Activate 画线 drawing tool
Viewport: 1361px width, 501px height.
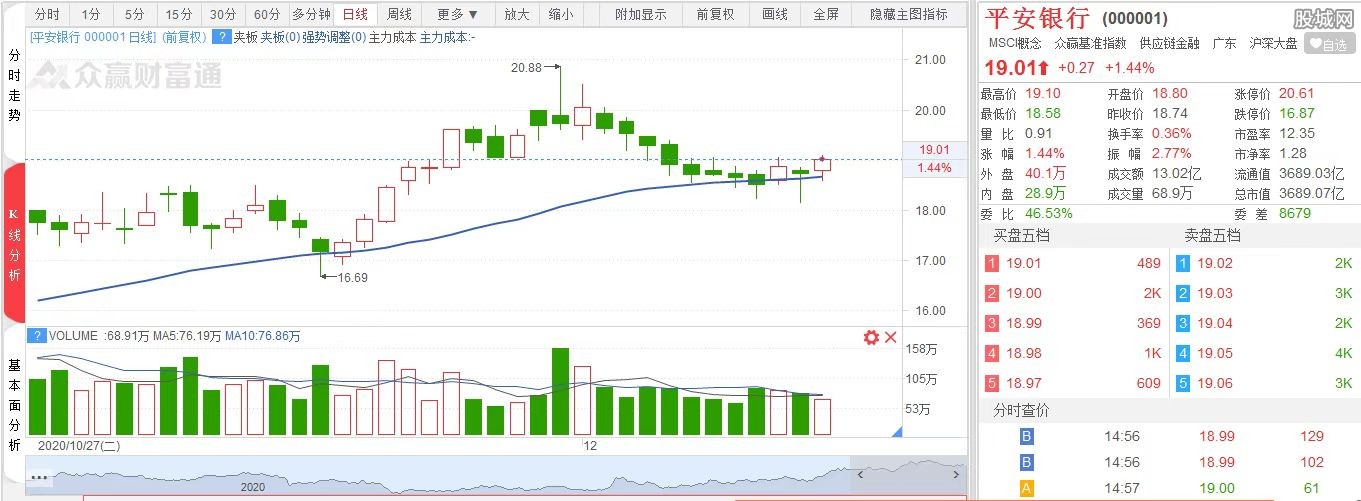tap(775, 14)
